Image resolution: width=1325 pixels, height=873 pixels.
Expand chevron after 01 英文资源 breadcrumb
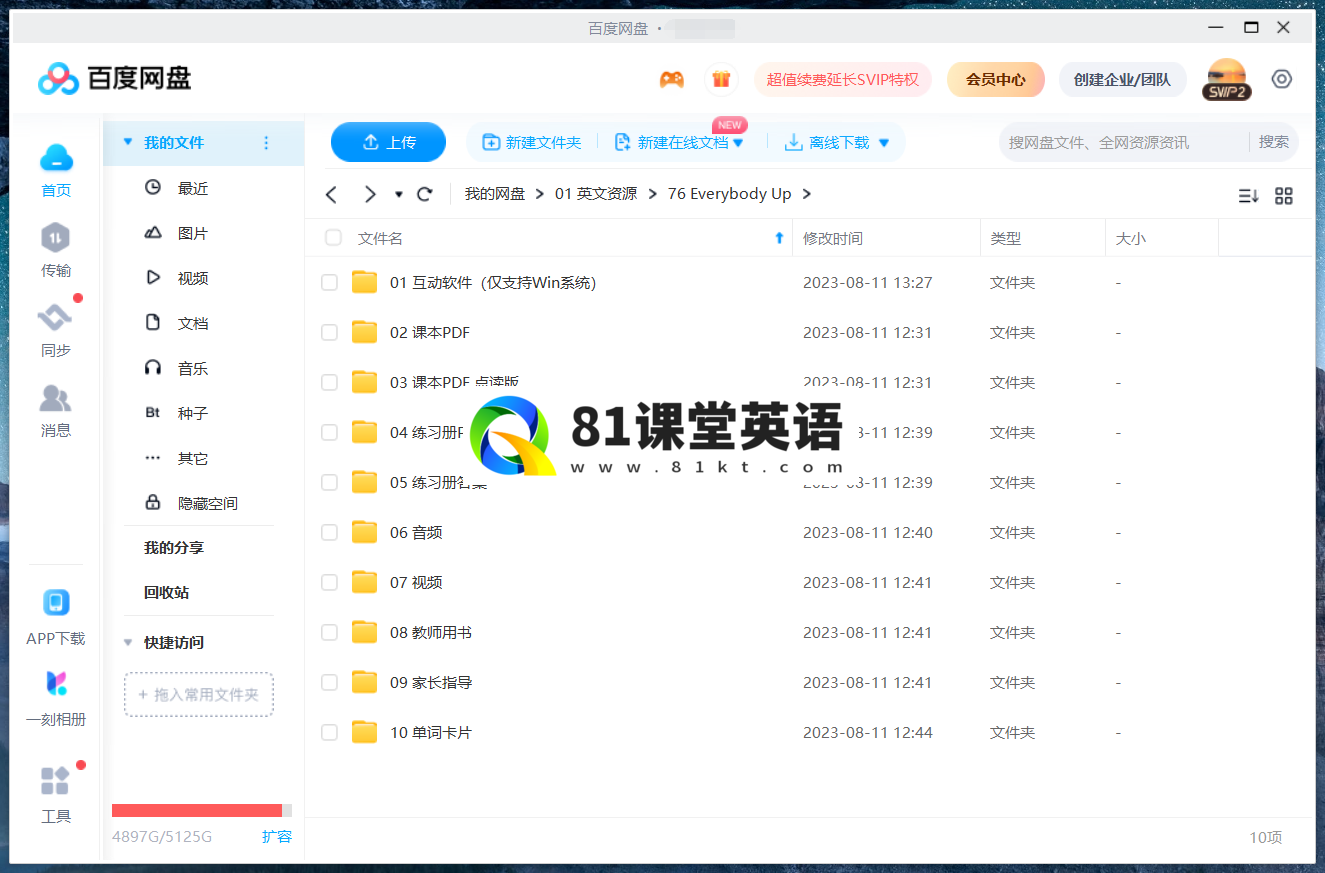pos(652,194)
